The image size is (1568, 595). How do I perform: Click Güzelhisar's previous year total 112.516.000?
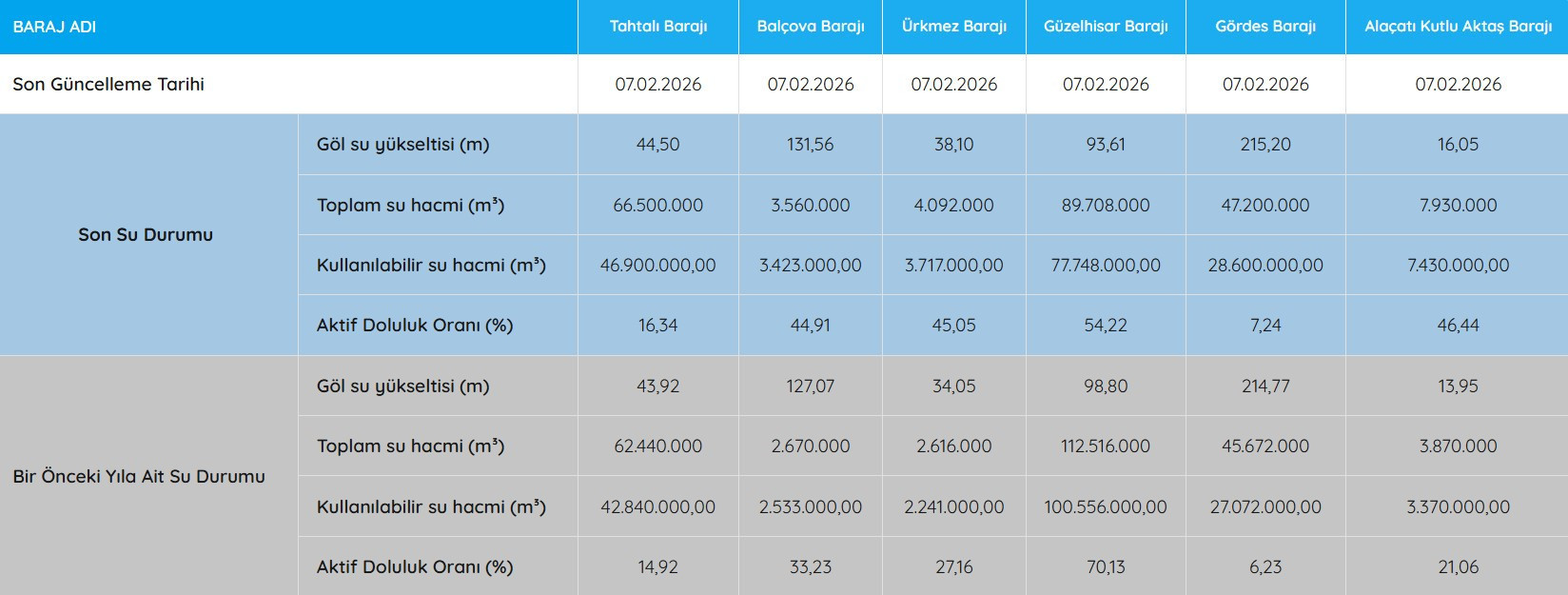[x=1106, y=446]
